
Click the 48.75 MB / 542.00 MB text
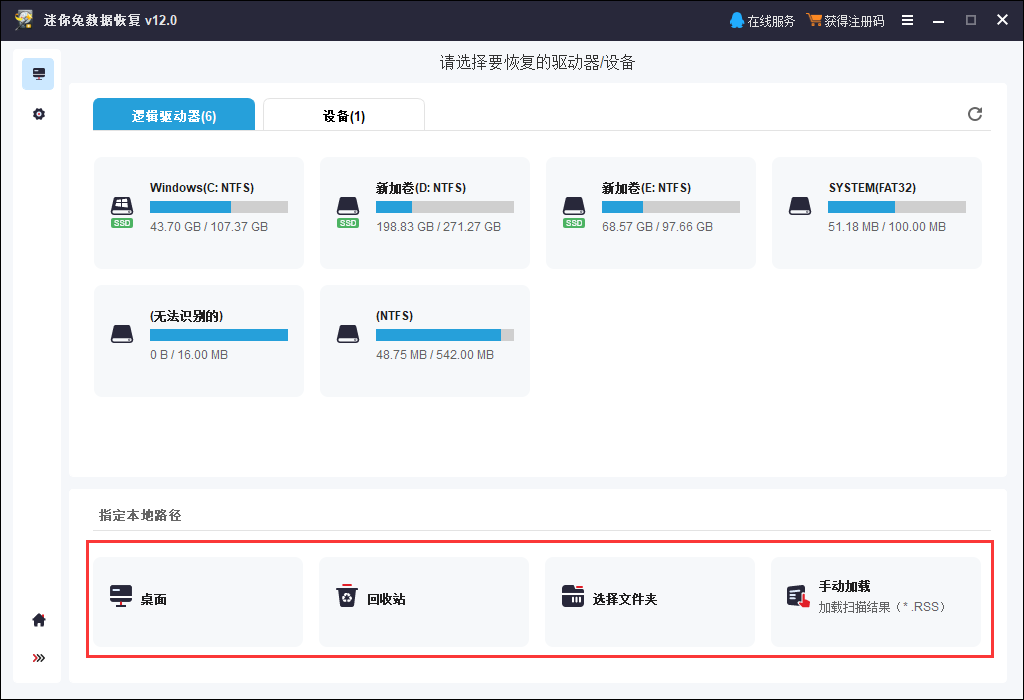pyautogui.click(x=435, y=355)
